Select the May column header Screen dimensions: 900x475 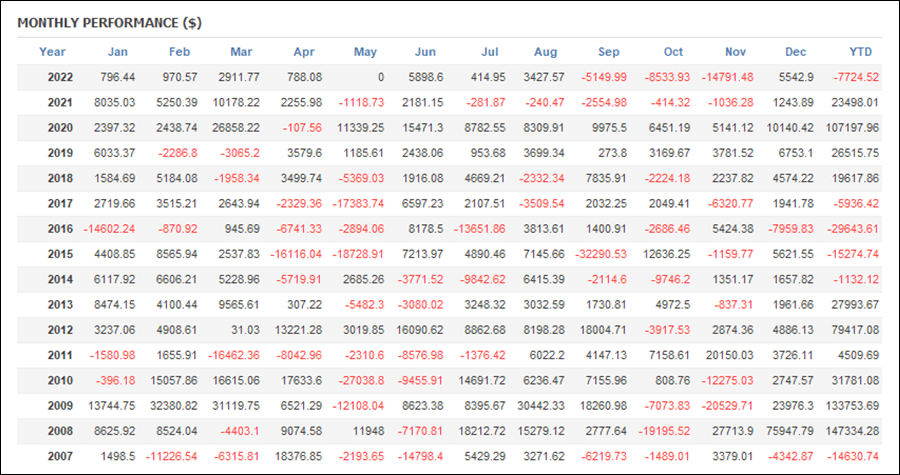365,52
